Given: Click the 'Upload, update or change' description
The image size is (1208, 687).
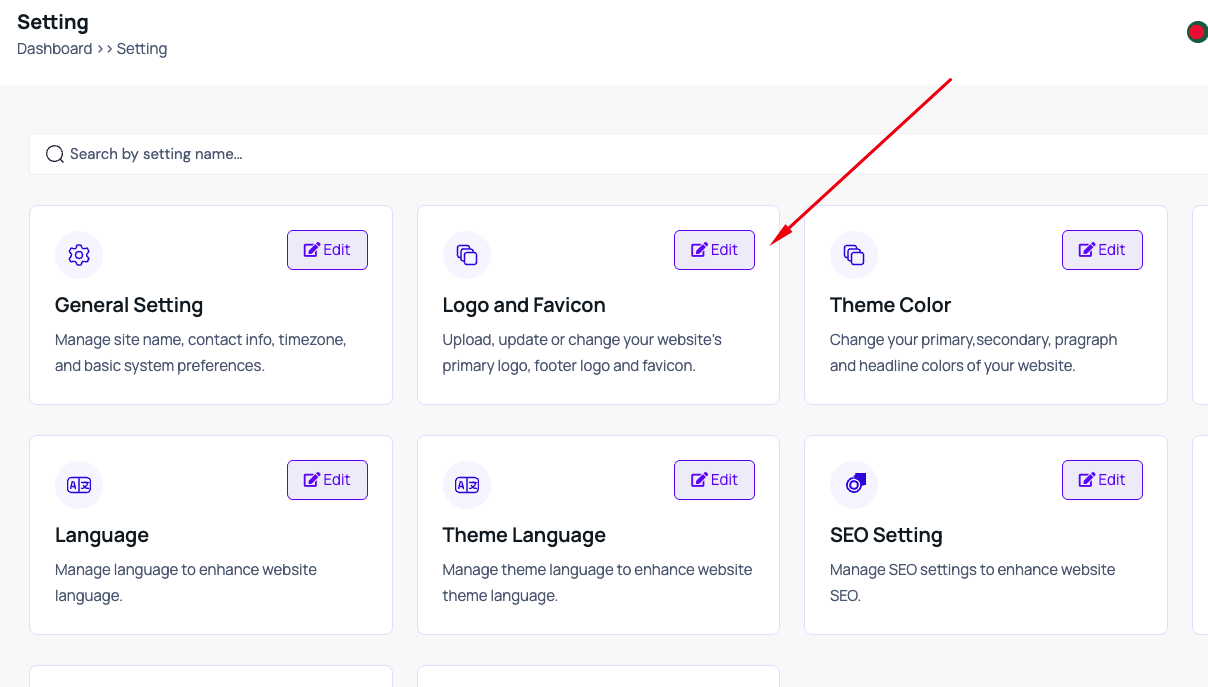Looking at the screenshot, I should click(x=582, y=353).
